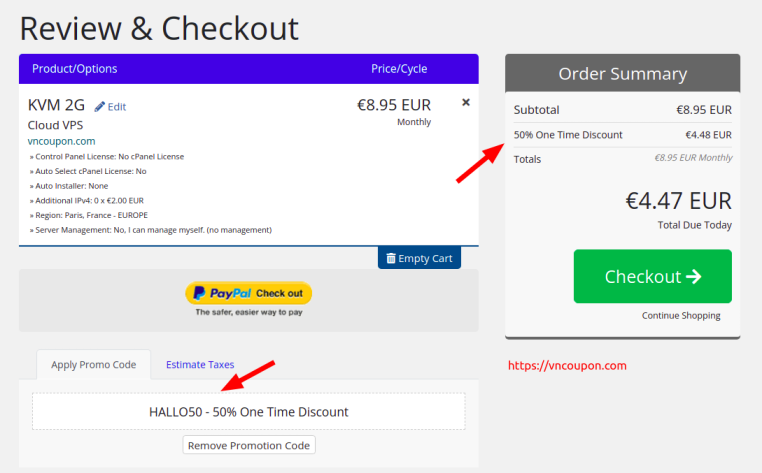
Task: Click the arrow icon on Checkout button
Action: [x=693, y=276]
